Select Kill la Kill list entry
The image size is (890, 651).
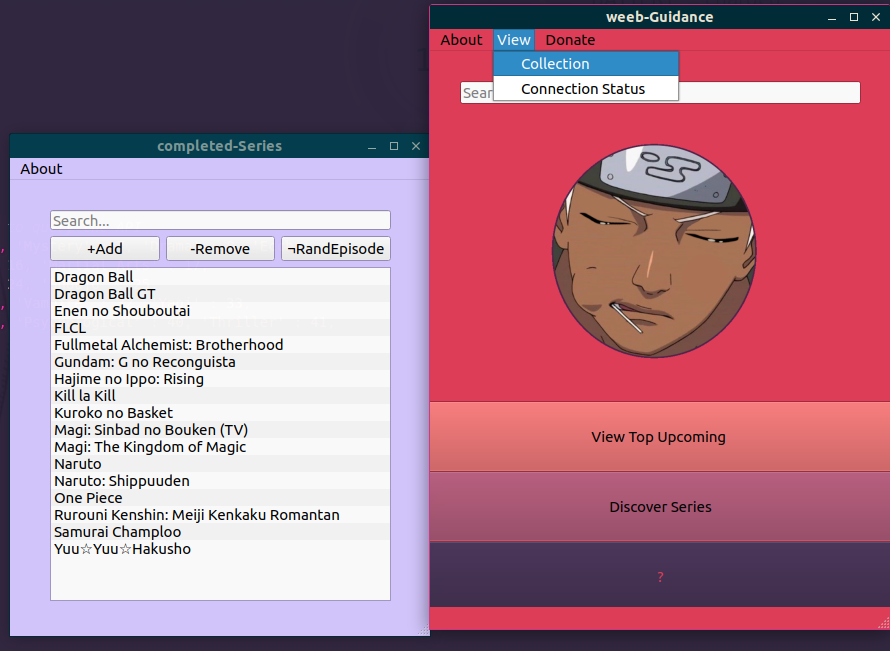[x=85, y=396]
